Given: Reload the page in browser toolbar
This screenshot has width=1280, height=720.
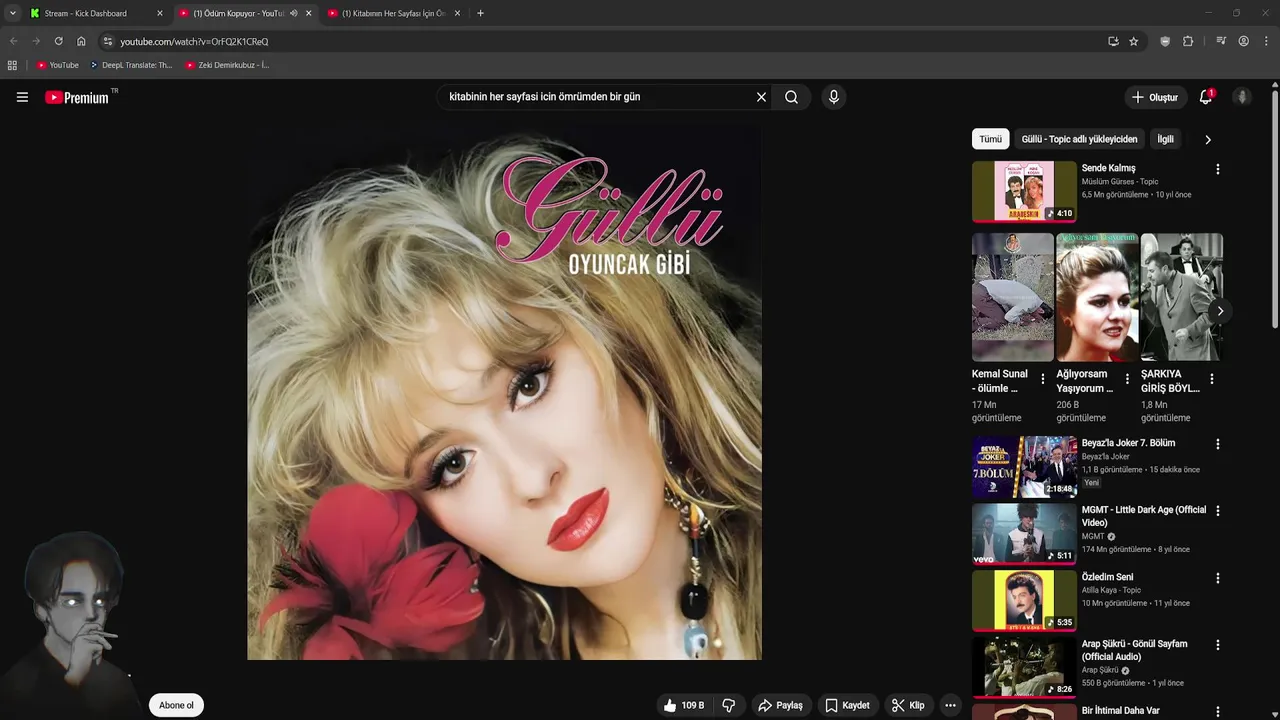Looking at the screenshot, I should 58,41.
